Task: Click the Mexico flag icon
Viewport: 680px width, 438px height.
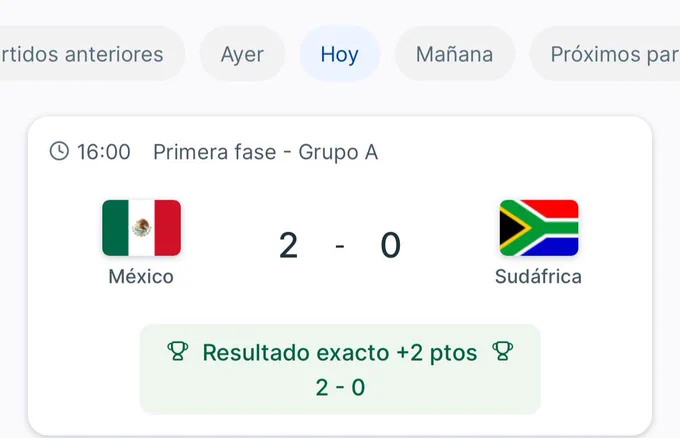Action: 141,228
